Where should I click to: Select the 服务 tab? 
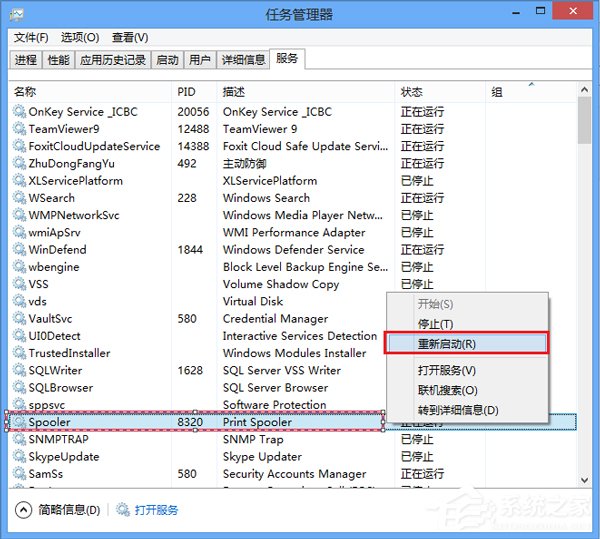[287, 59]
